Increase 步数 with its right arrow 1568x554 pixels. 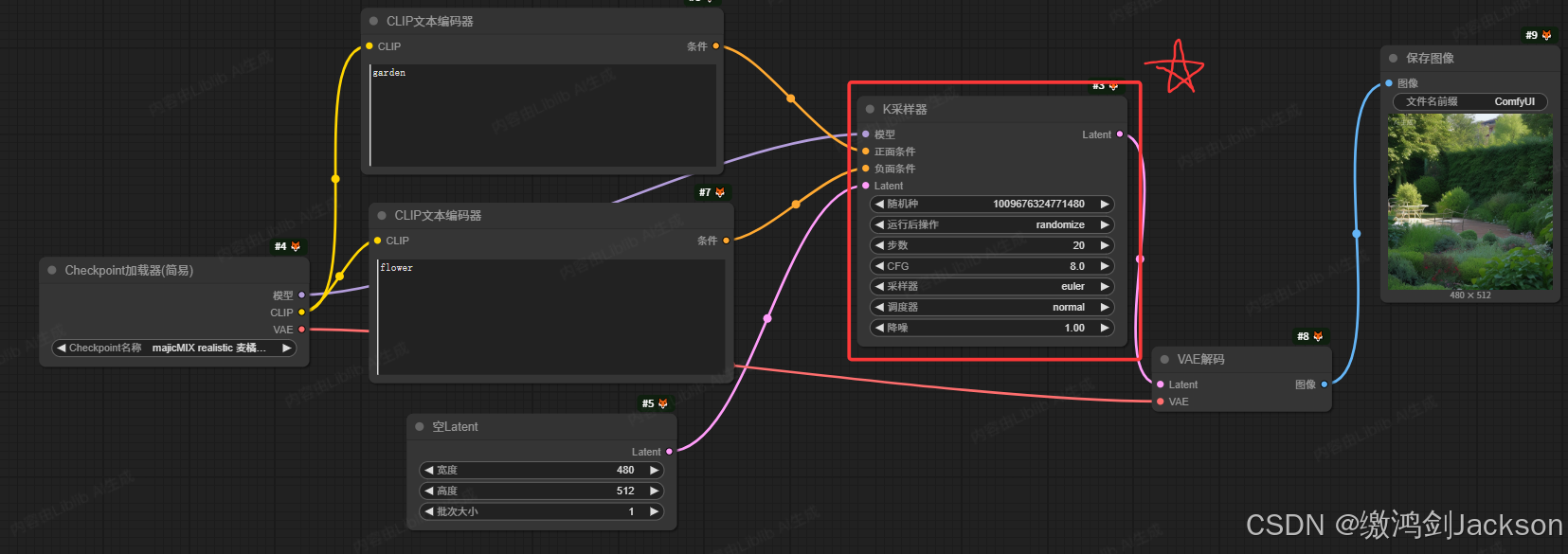pyautogui.click(x=1105, y=245)
